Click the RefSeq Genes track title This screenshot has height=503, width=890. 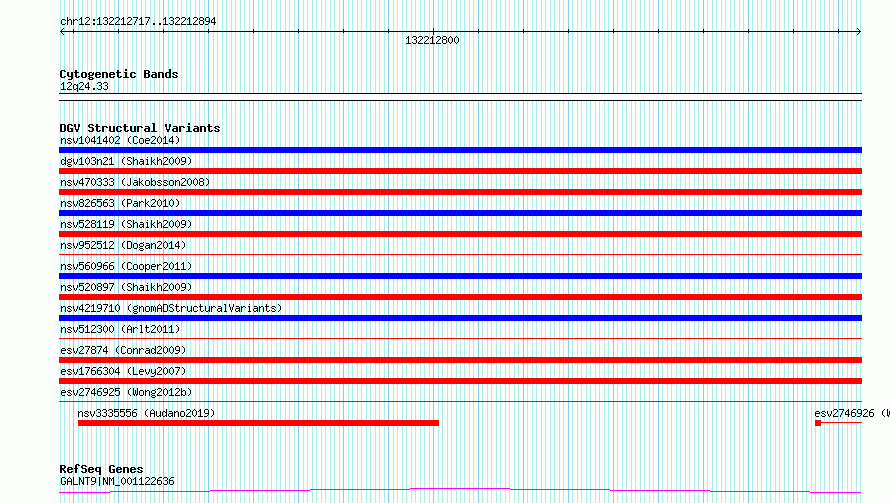[x=101, y=469]
